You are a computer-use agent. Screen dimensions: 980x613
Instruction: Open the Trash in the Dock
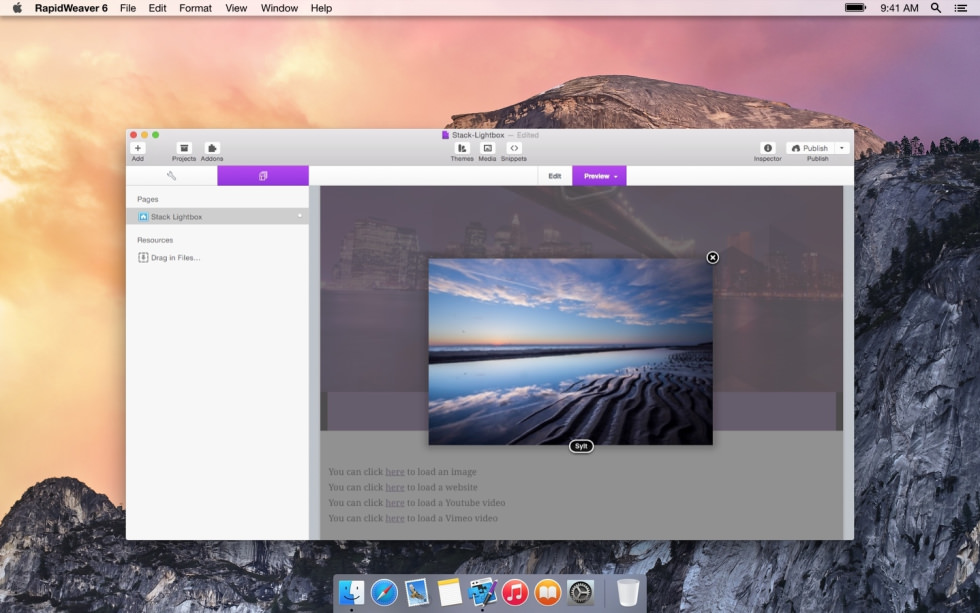(x=628, y=592)
